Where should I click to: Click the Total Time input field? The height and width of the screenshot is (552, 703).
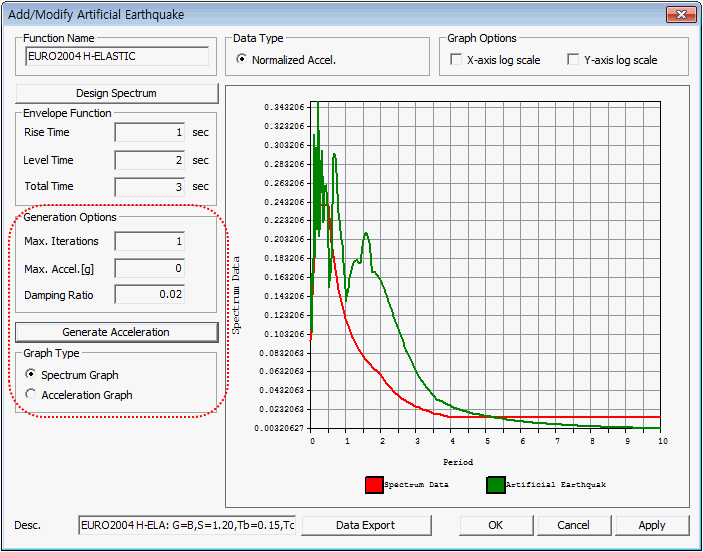[149, 186]
